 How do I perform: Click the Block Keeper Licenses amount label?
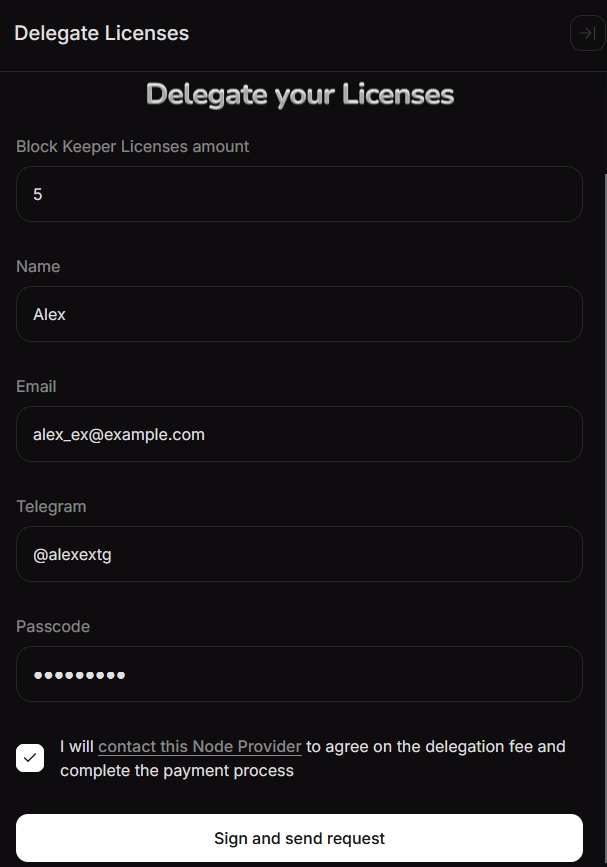pos(133,146)
